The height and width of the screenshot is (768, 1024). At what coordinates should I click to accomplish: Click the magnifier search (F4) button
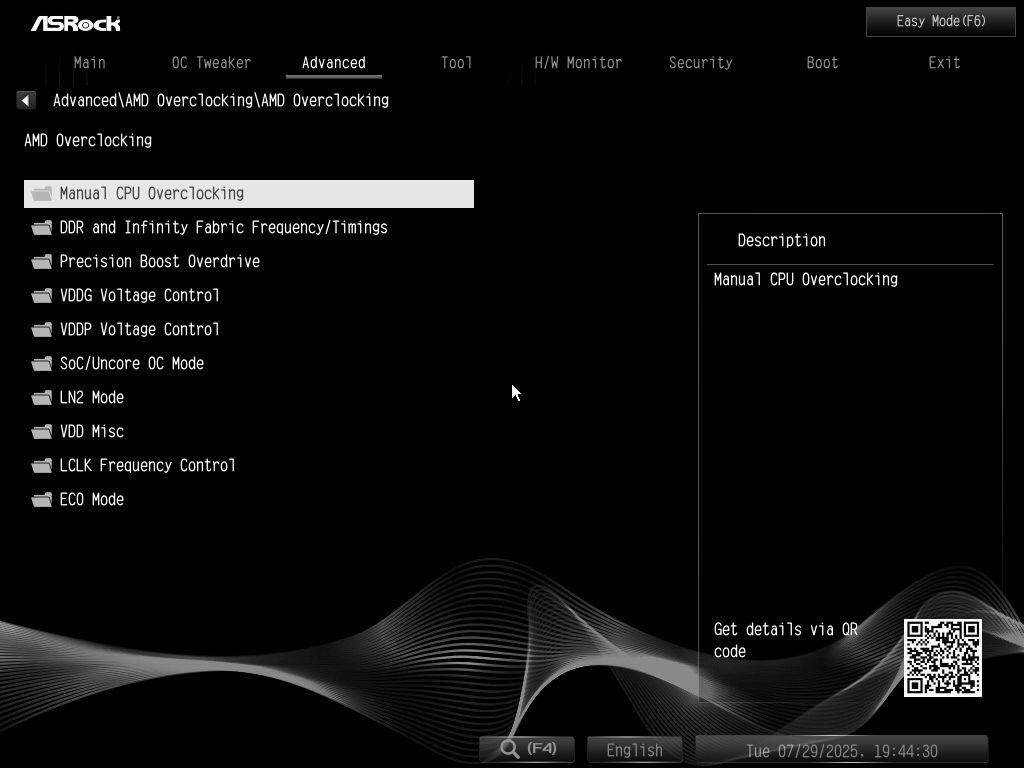pyautogui.click(x=527, y=749)
